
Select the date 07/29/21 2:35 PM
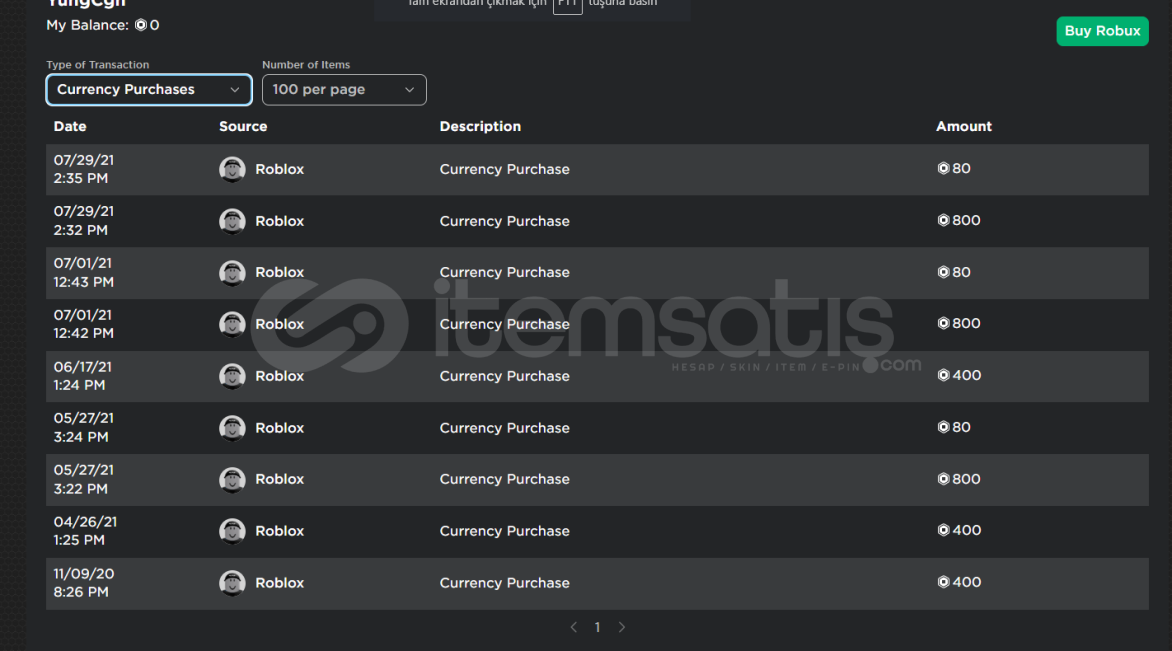point(84,170)
